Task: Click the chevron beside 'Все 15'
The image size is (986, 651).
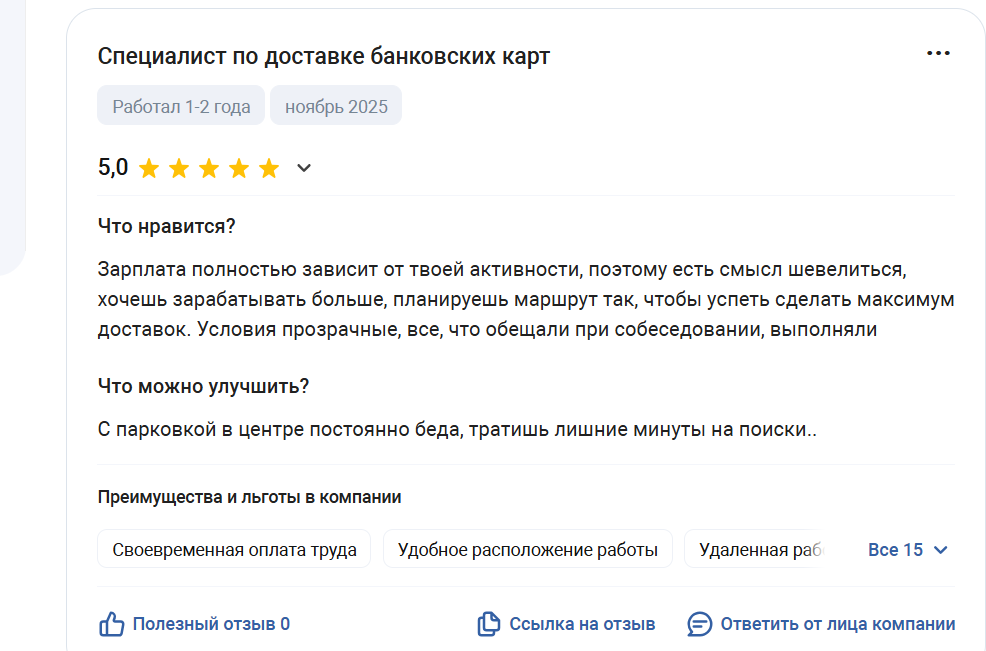Action: (x=940, y=550)
